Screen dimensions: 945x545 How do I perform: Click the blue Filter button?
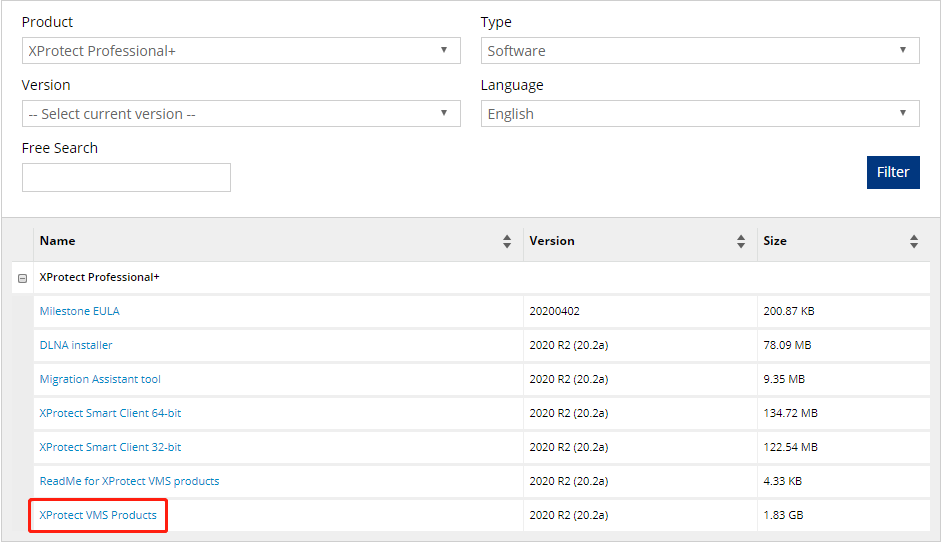893,172
